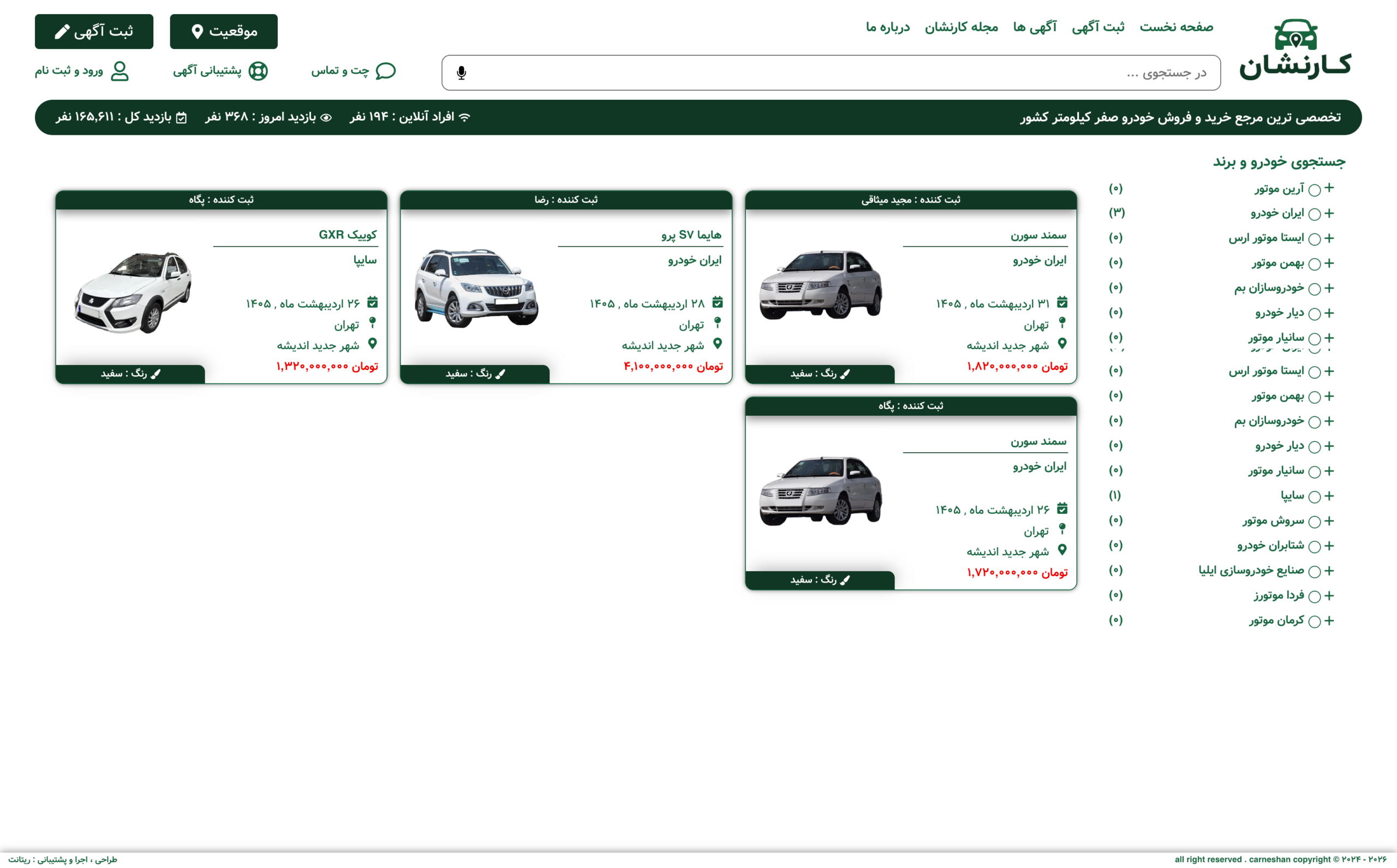Click the dark green ثبت آگهی button with pencil
Screen dimensions: 1397x868
(x=94, y=32)
